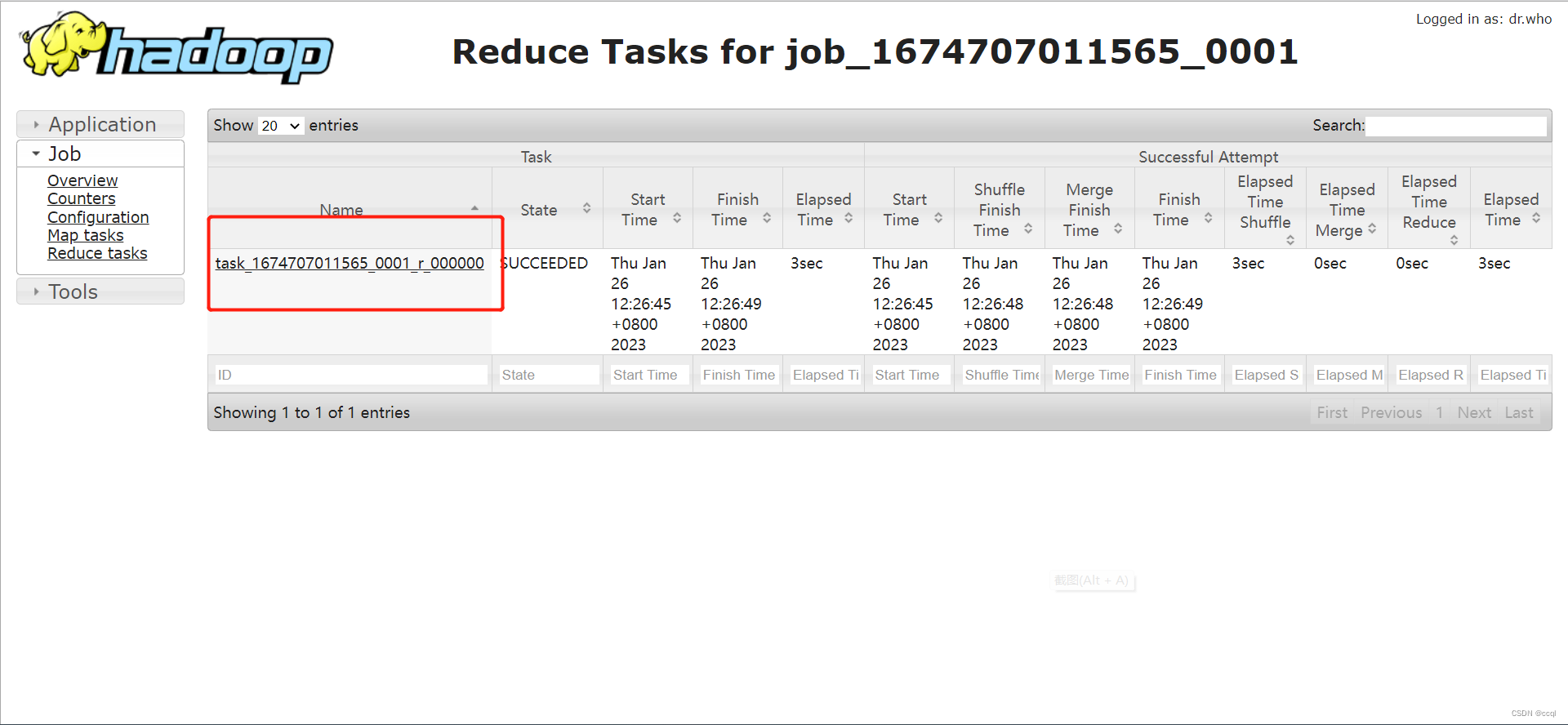The height and width of the screenshot is (725, 1568).
Task: Click 'Logged in as: dr.who' text
Action: (1484, 19)
